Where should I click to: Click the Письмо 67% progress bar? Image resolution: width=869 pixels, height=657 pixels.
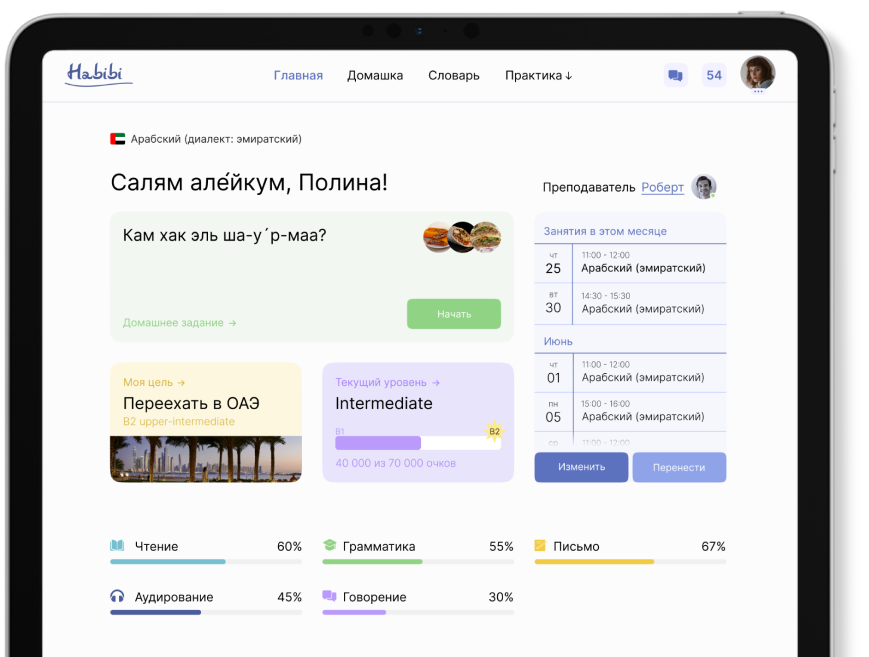pos(630,562)
